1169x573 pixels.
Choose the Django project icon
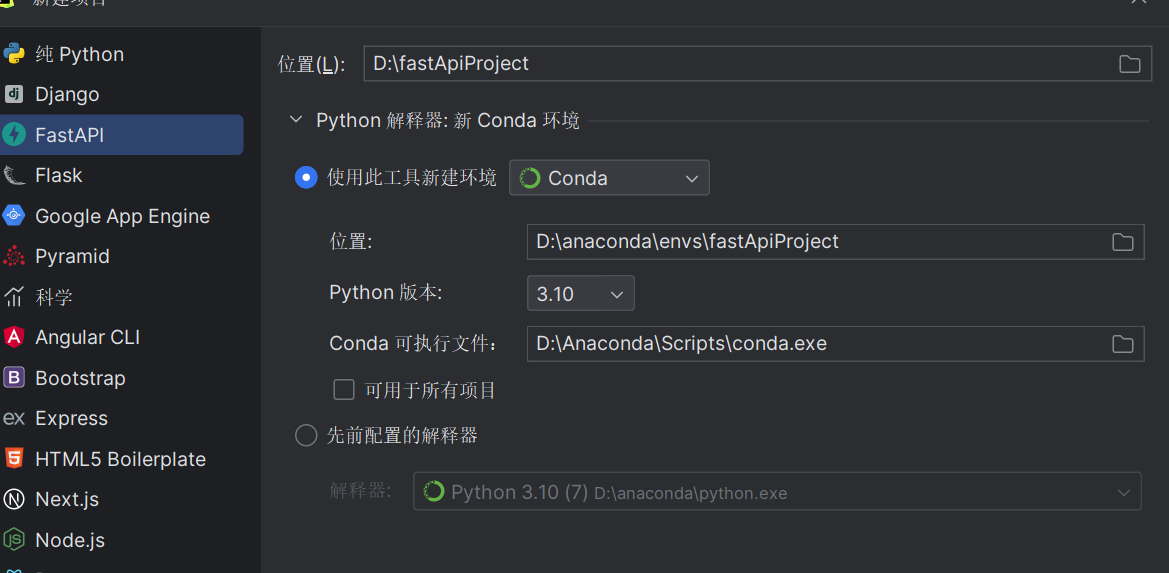[13, 95]
